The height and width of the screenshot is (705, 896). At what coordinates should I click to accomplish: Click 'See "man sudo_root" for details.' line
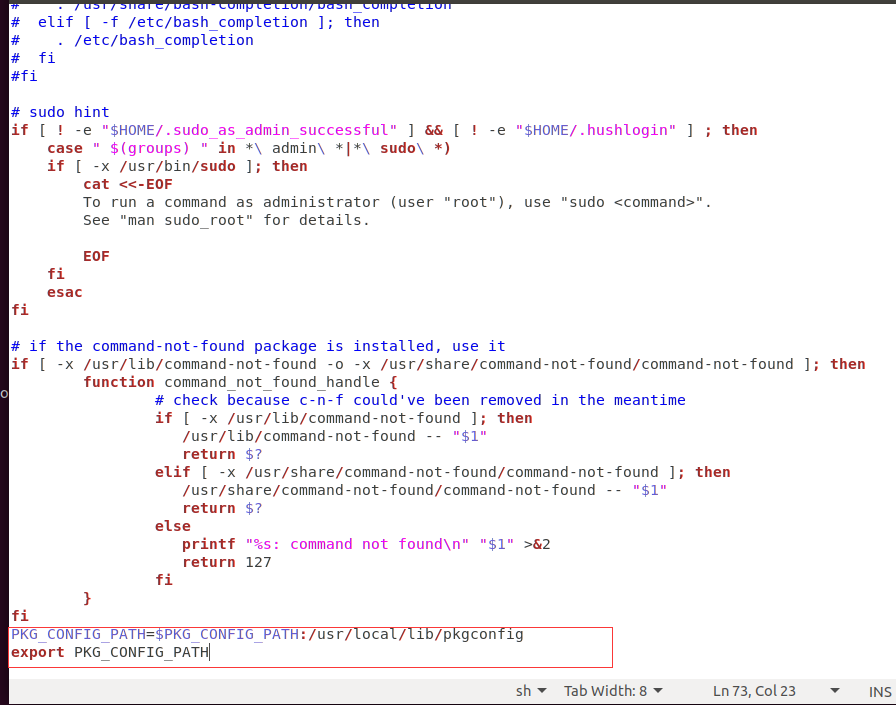tap(226, 221)
